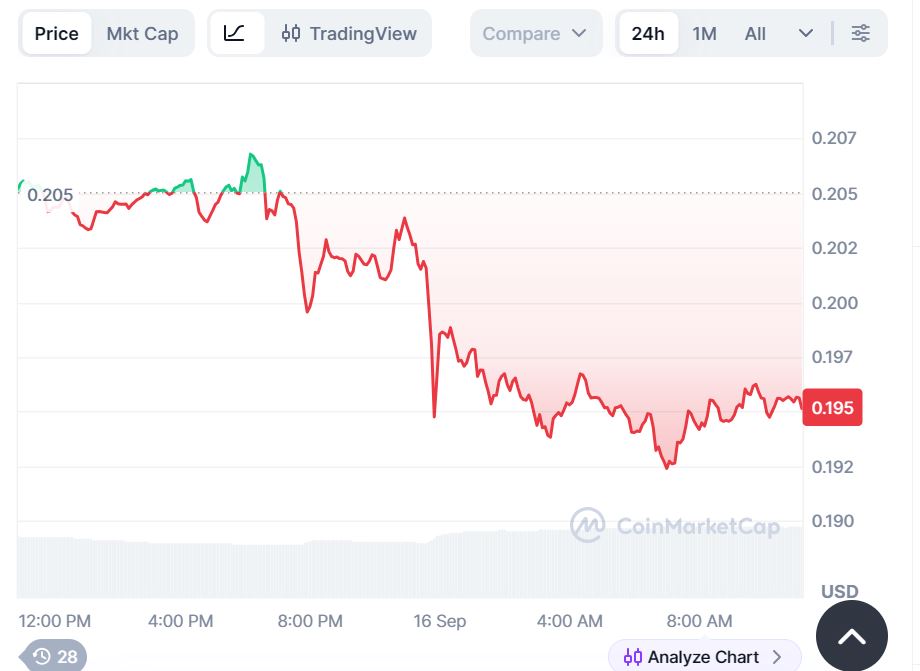920x671 pixels.
Task: Click the chart's lowest point near 8:00 AM
Action: [x=667, y=467]
